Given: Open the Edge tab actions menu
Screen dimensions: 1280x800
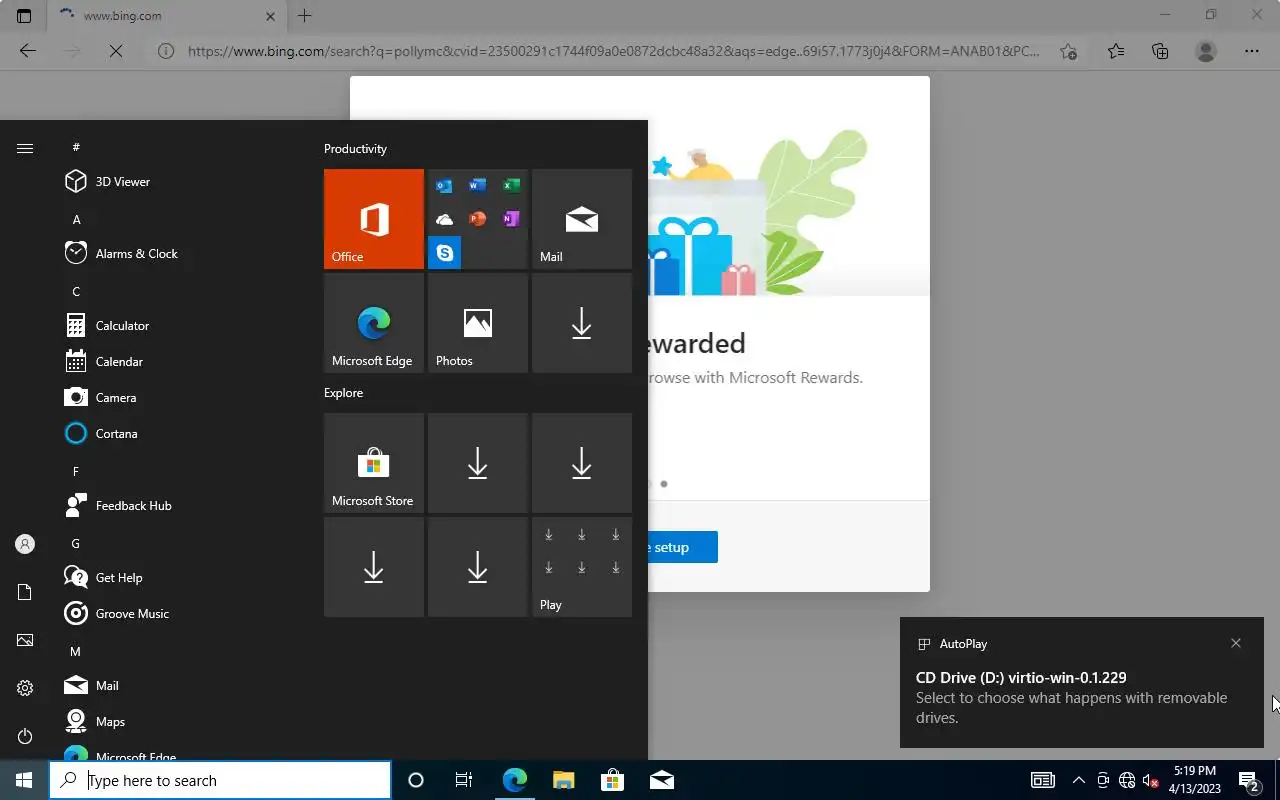Looking at the screenshot, I should pos(24,15).
